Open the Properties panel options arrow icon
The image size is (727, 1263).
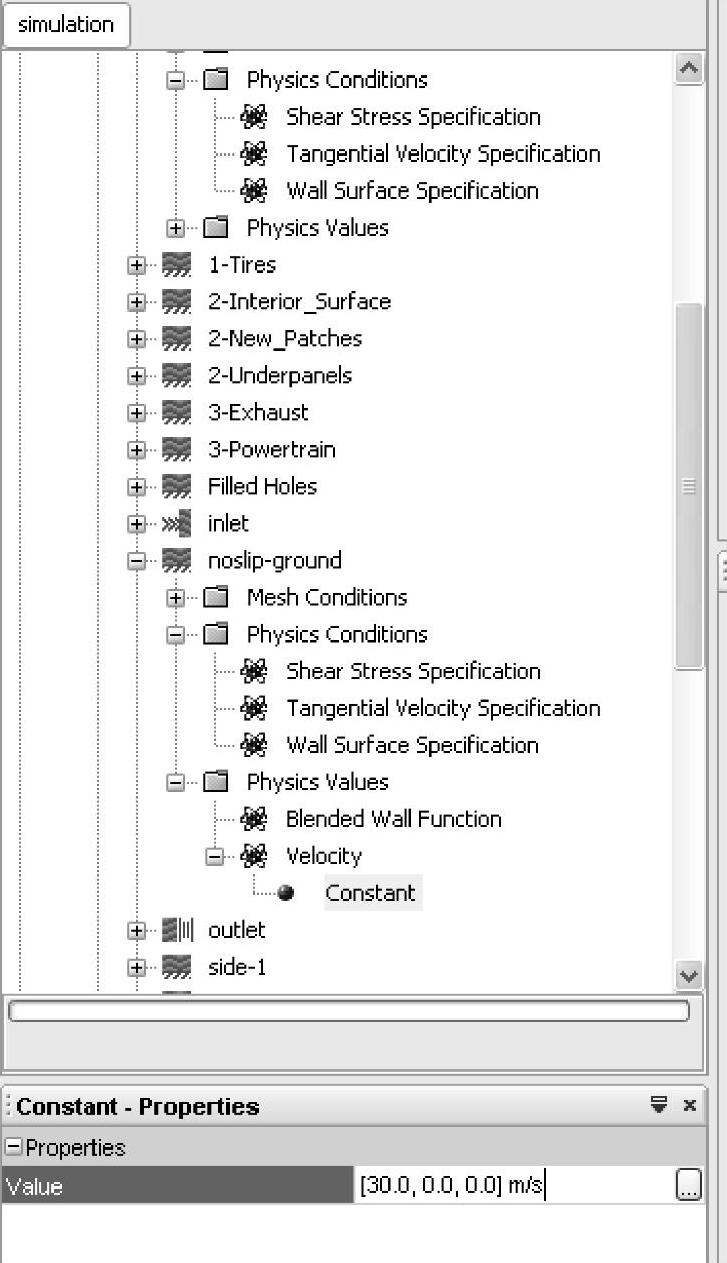659,1105
